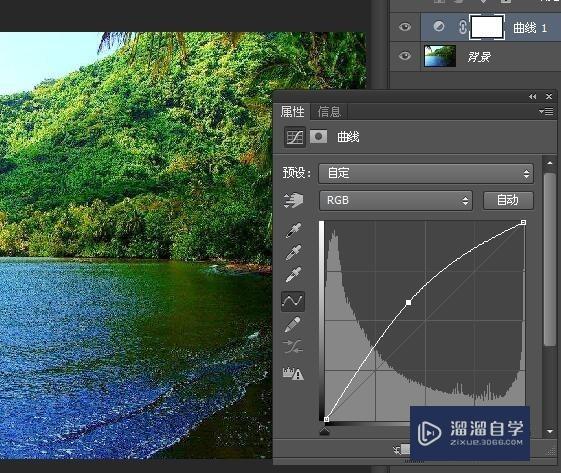Pick the white point eyedropper
Image resolution: width=561 pixels, height=473 pixels.
coord(293,275)
